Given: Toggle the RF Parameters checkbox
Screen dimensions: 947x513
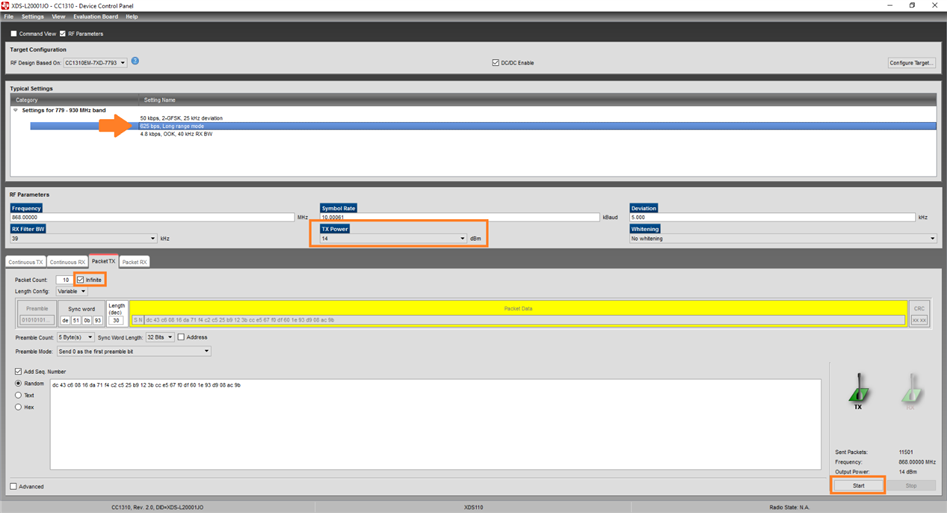Looking at the screenshot, I should (x=63, y=34).
